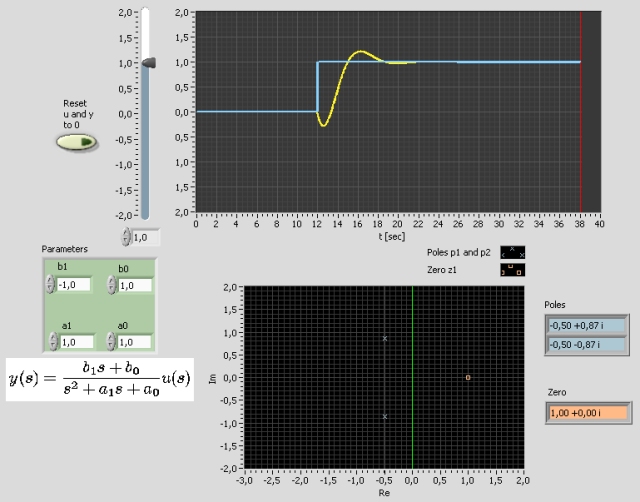Click the red time cursor line

[581, 110]
